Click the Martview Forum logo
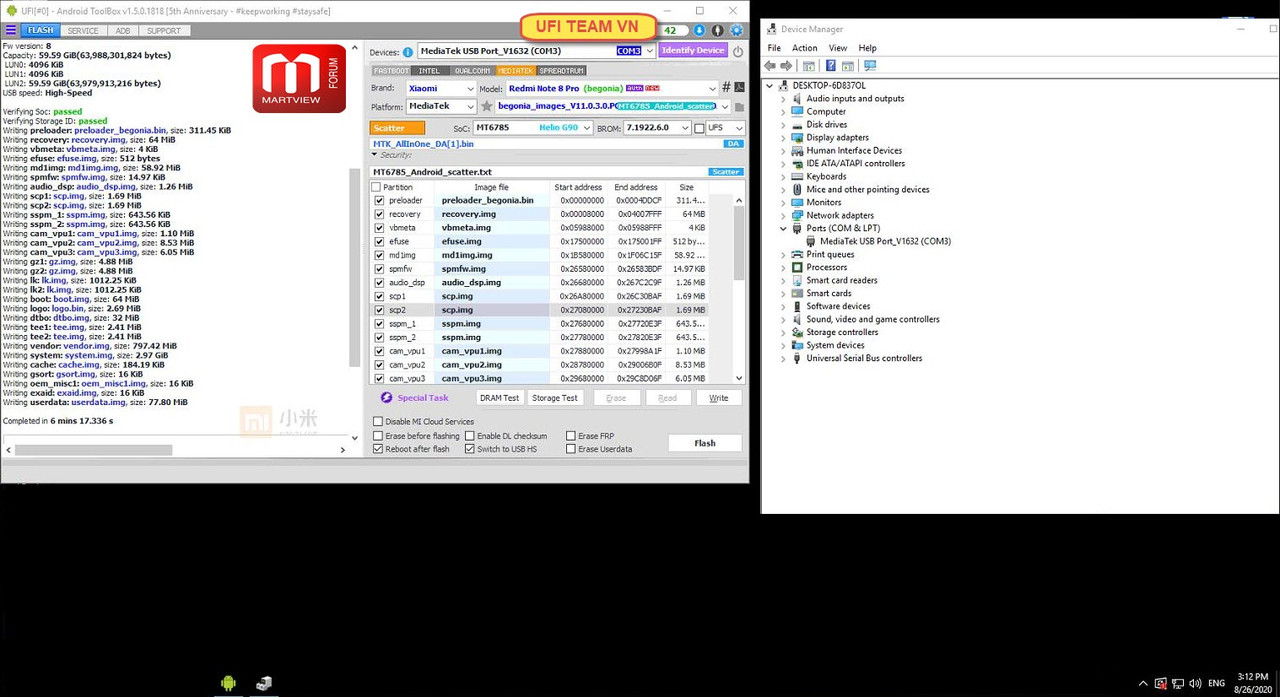Screen dimensions: 1280x697 pos(299,79)
